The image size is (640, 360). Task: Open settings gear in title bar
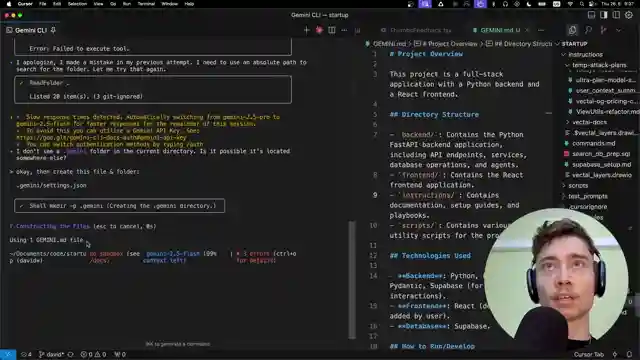click(629, 15)
